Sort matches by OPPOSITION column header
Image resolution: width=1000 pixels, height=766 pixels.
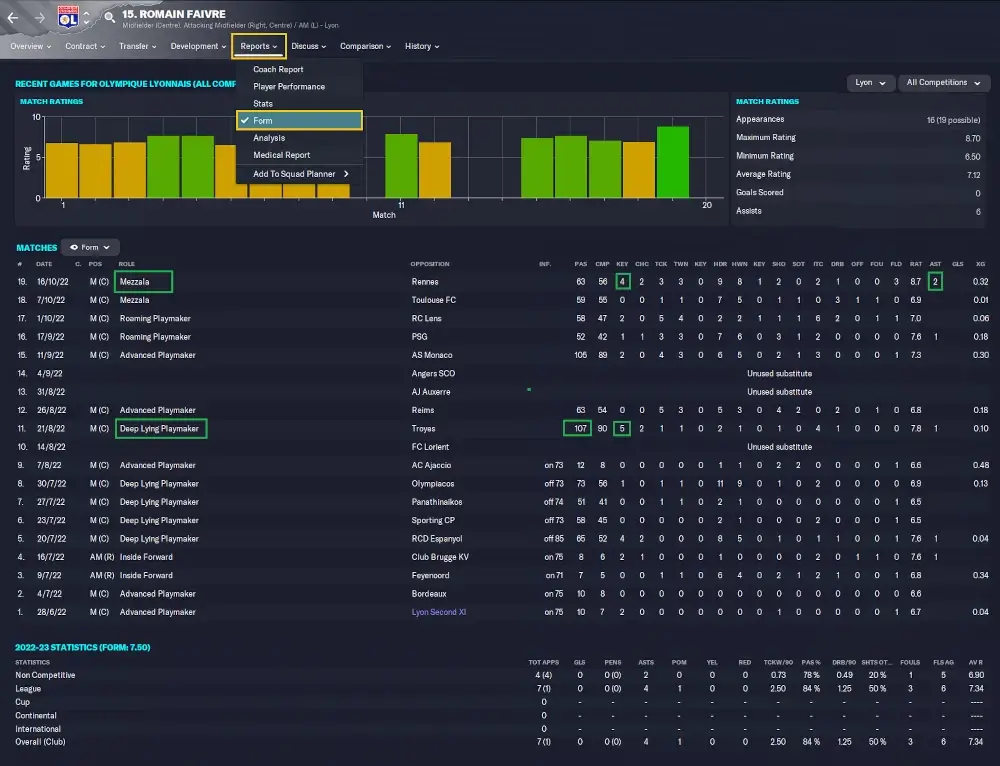[430, 264]
